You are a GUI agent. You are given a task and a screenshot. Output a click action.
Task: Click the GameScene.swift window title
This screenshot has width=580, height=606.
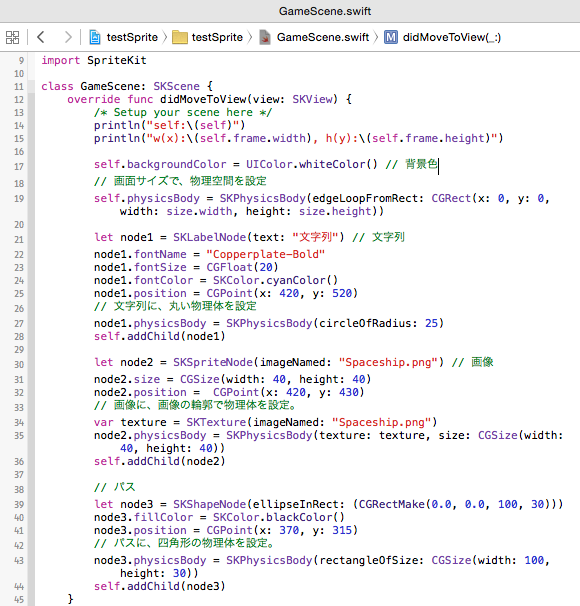coord(325,11)
